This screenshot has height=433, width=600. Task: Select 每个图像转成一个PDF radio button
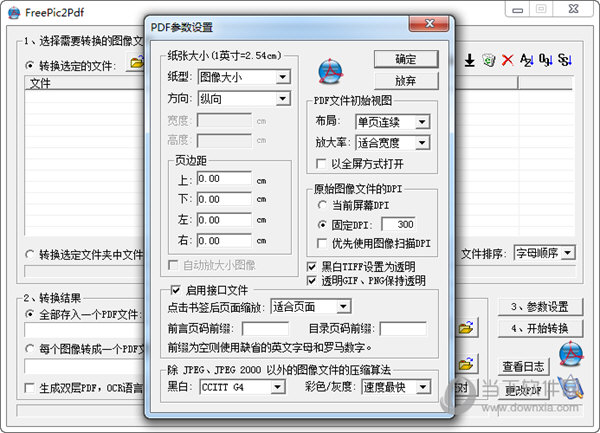point(29,349)
